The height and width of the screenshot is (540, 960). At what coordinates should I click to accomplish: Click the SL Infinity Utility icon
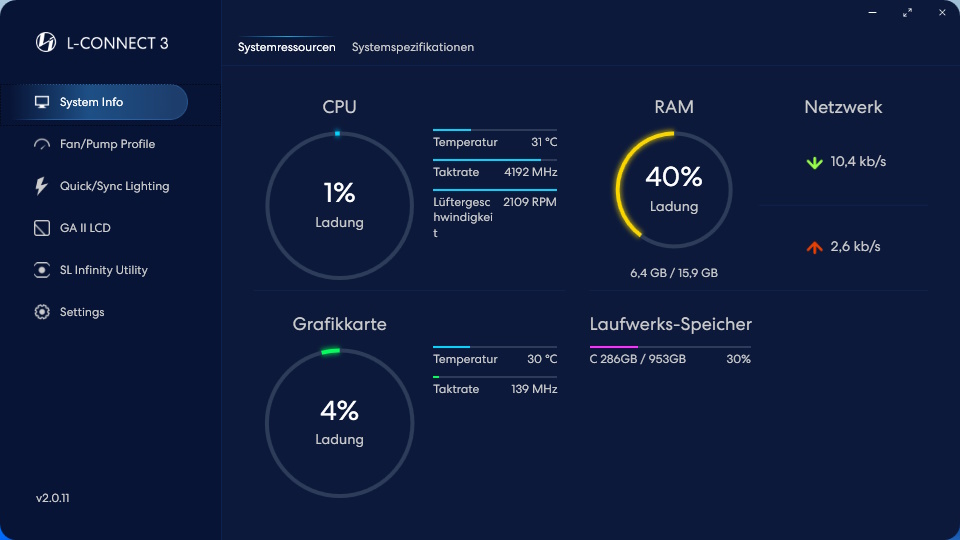pos(42,270)
